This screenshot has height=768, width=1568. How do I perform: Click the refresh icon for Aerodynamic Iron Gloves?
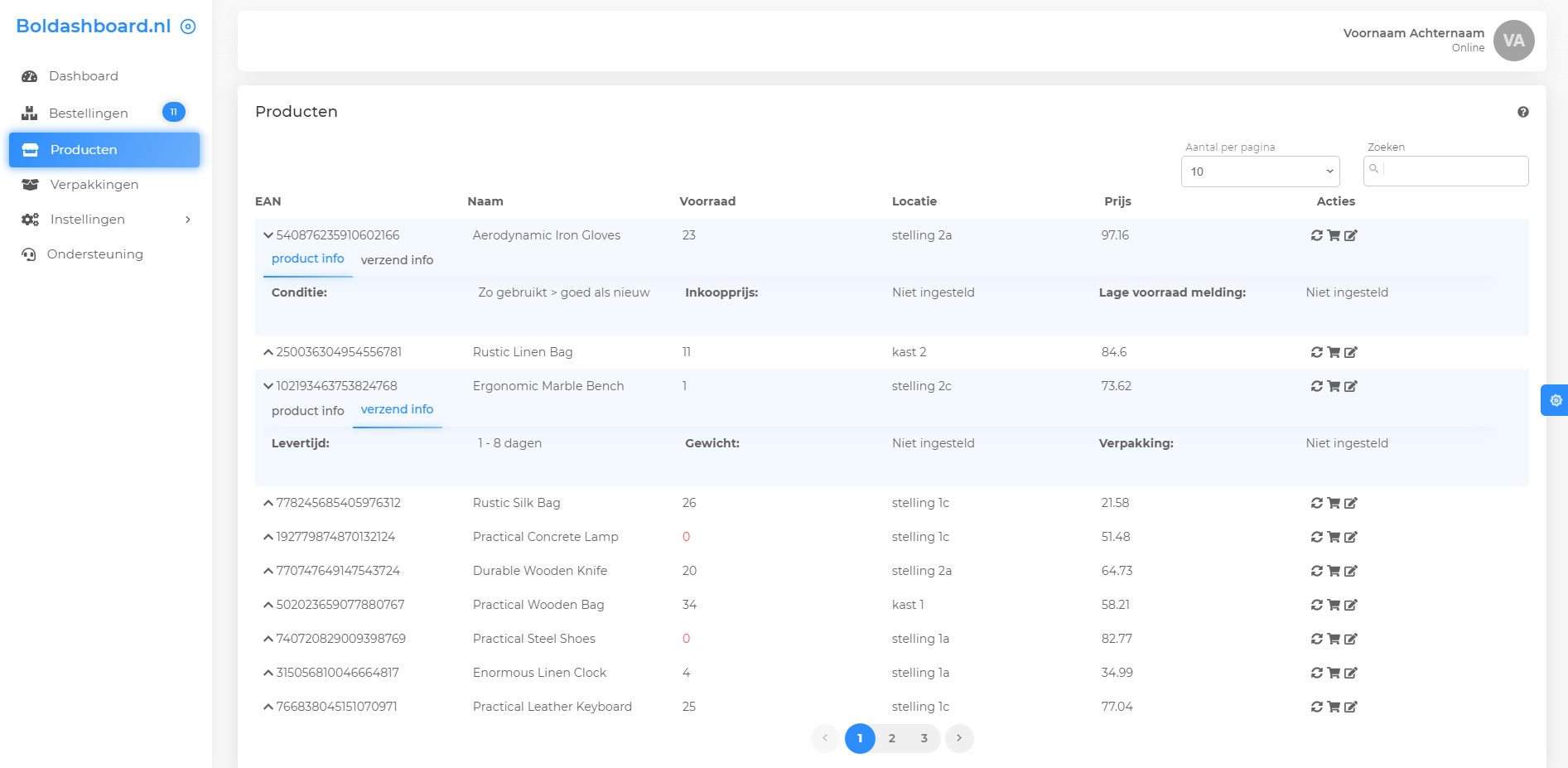coord(1316,235)
